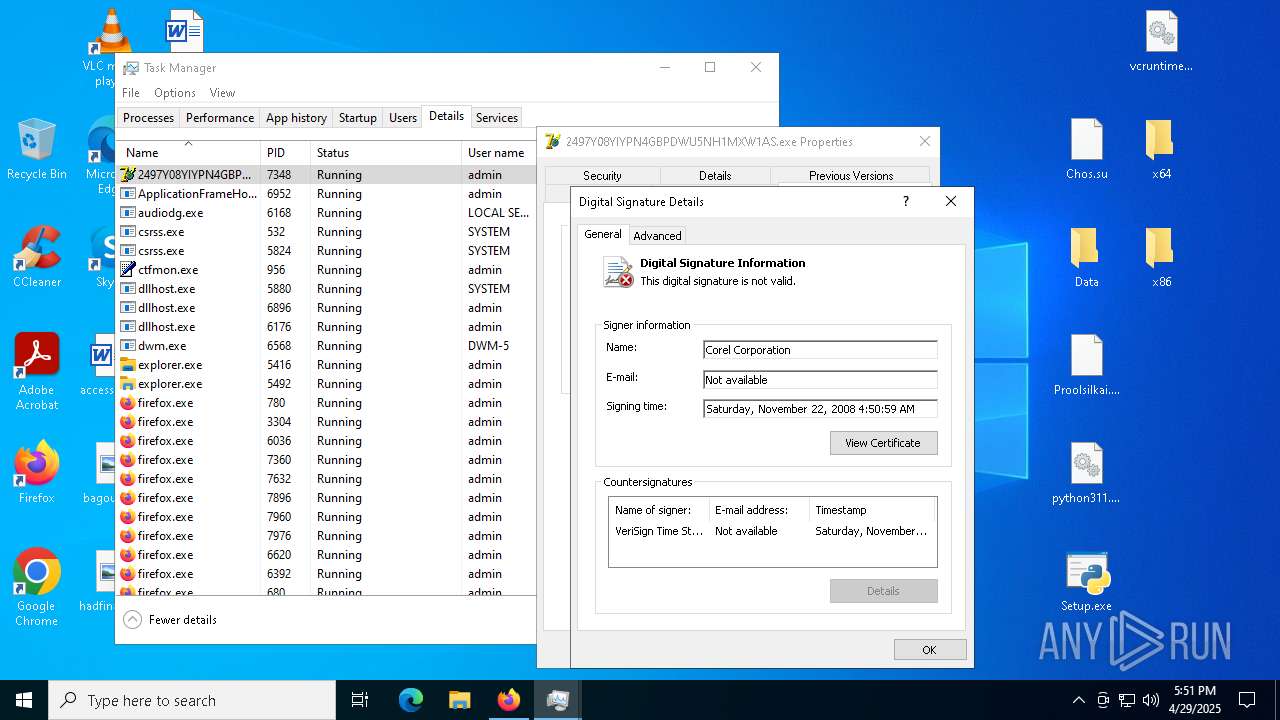Open Task Manager View menu
Viewport: 1280px width, 720px height.
[x=222, y=93]
